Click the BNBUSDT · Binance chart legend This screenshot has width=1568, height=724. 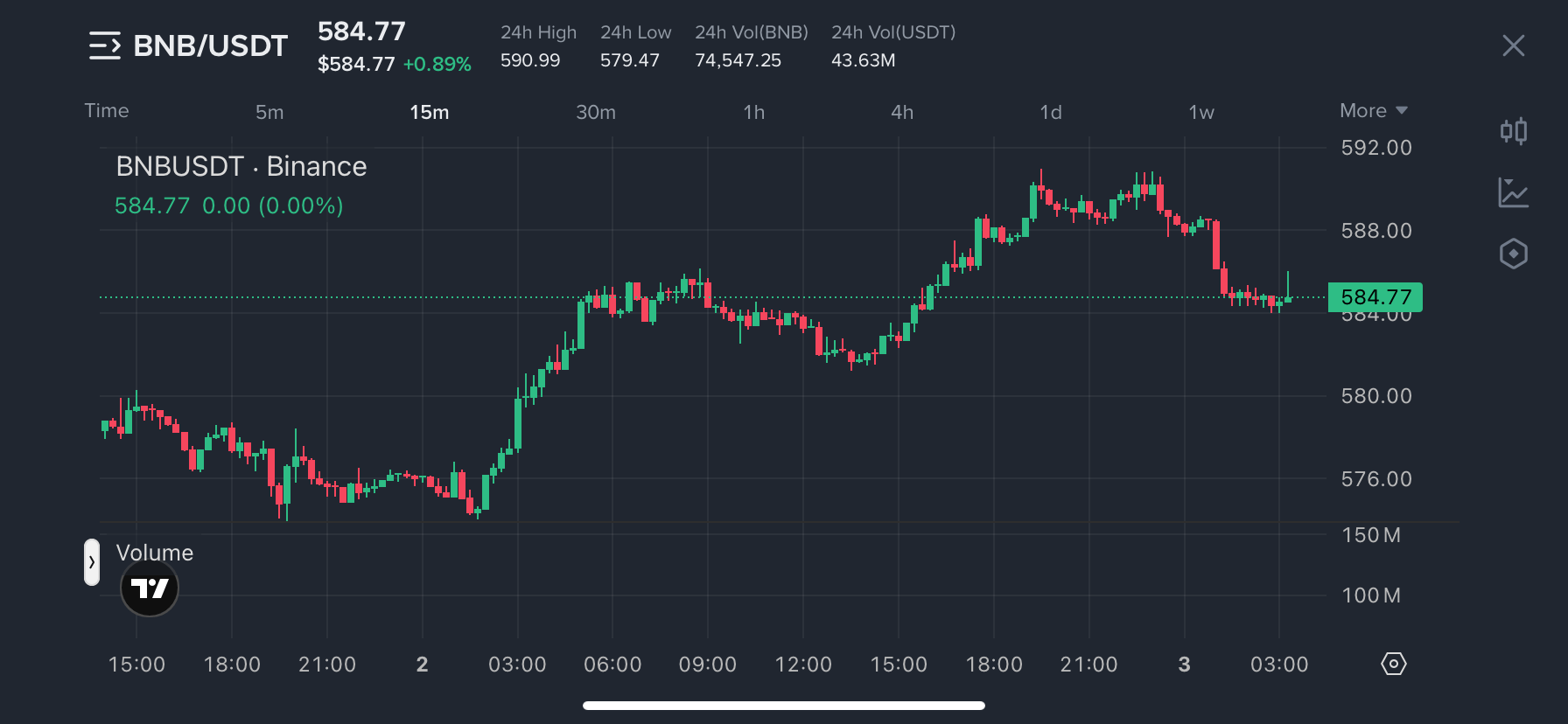(x=241, y=166)
